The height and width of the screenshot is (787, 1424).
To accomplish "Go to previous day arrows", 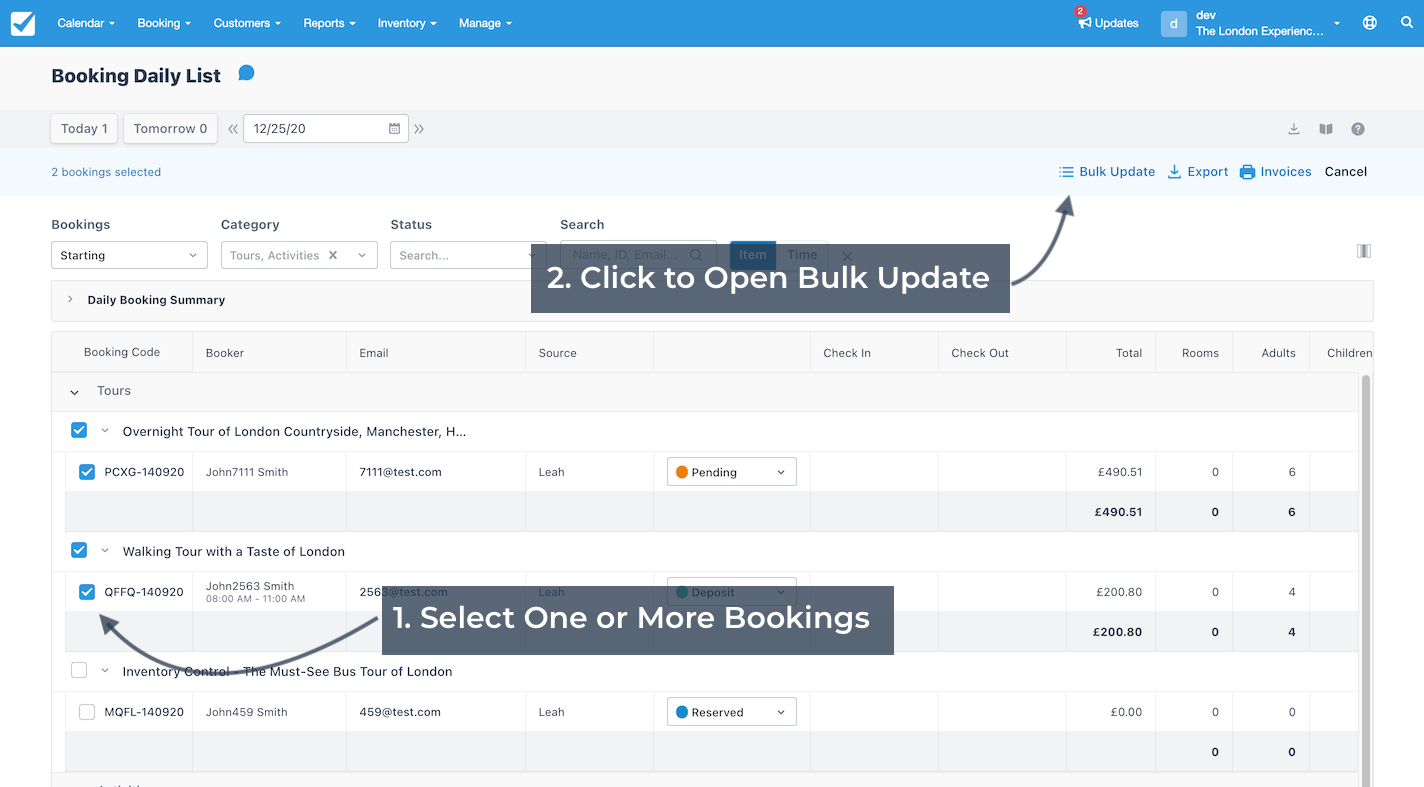I will pos(233,129).
